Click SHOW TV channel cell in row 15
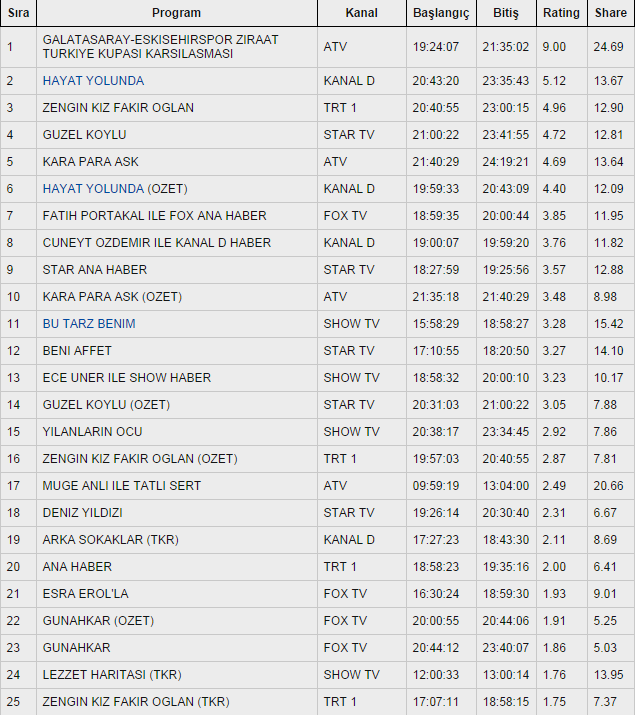Image resolution: width=635 pixels, height=715 pixels. [x=362, y=432]
